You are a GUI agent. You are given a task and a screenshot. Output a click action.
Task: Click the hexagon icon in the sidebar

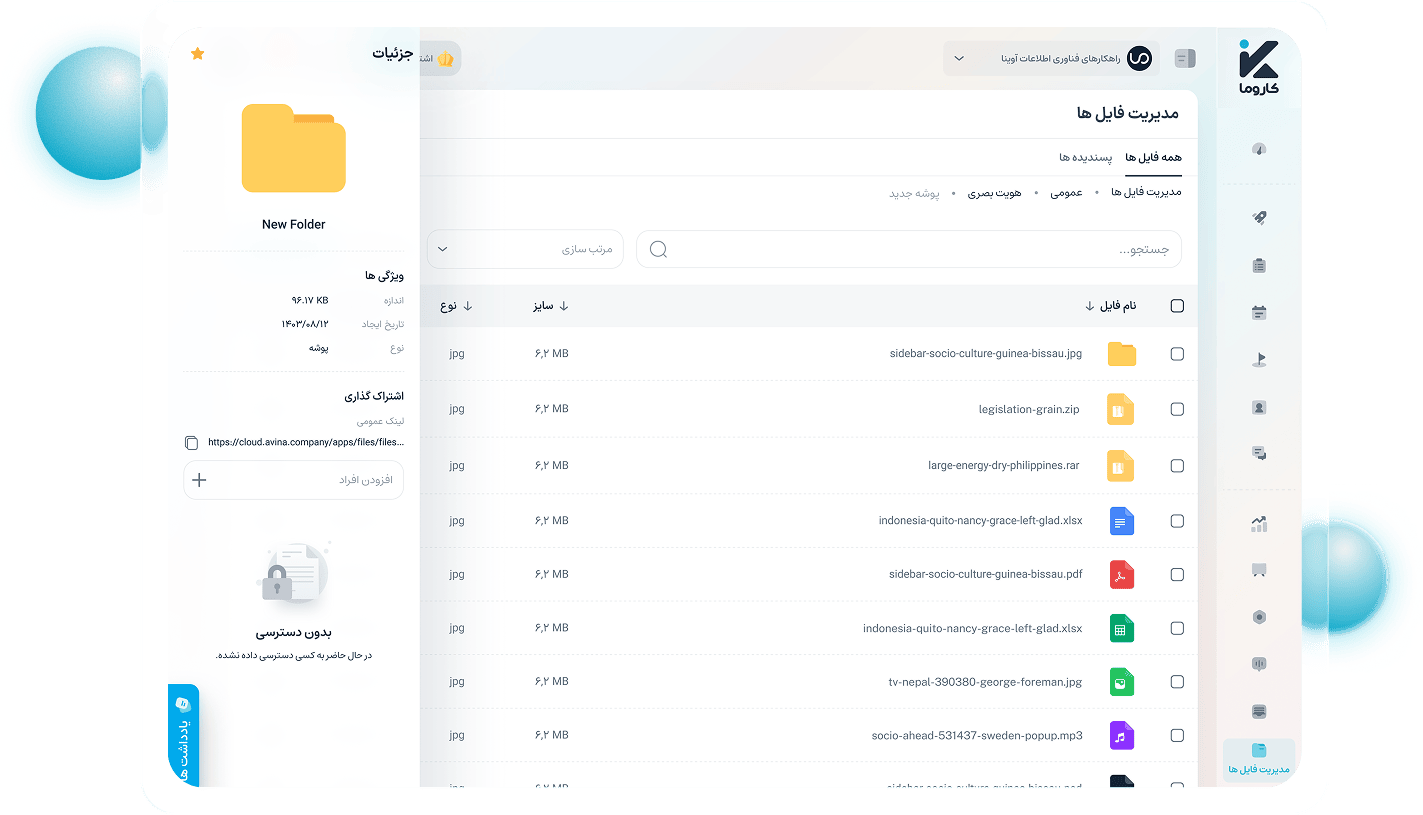pos(1259,617)
